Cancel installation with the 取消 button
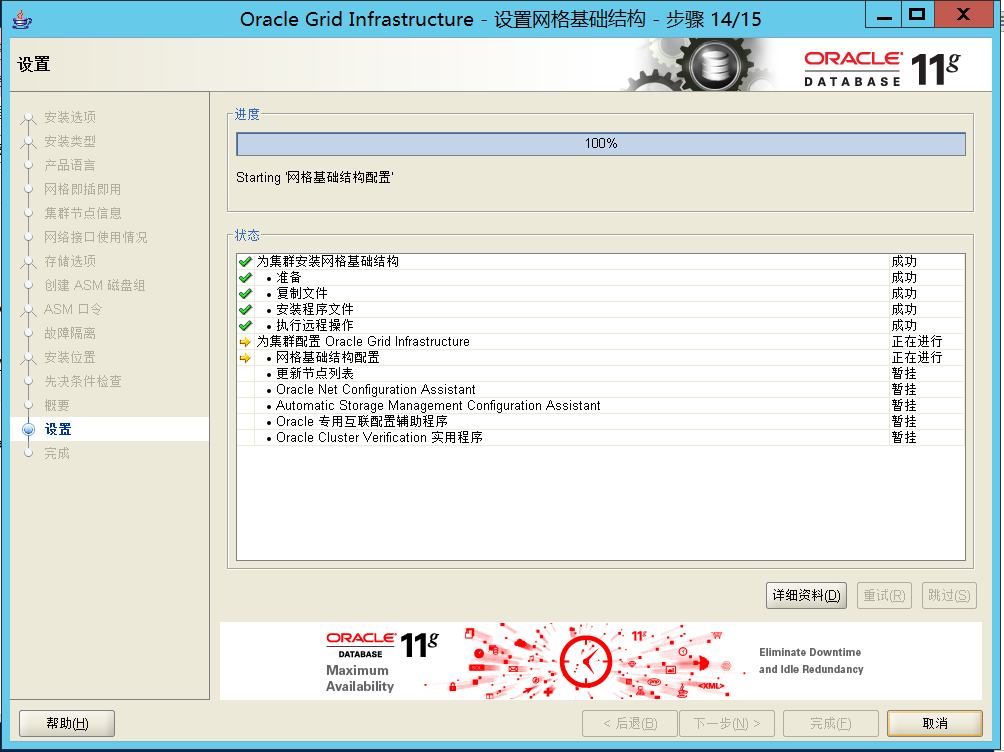1004x752 pixels. coord(935,724)
